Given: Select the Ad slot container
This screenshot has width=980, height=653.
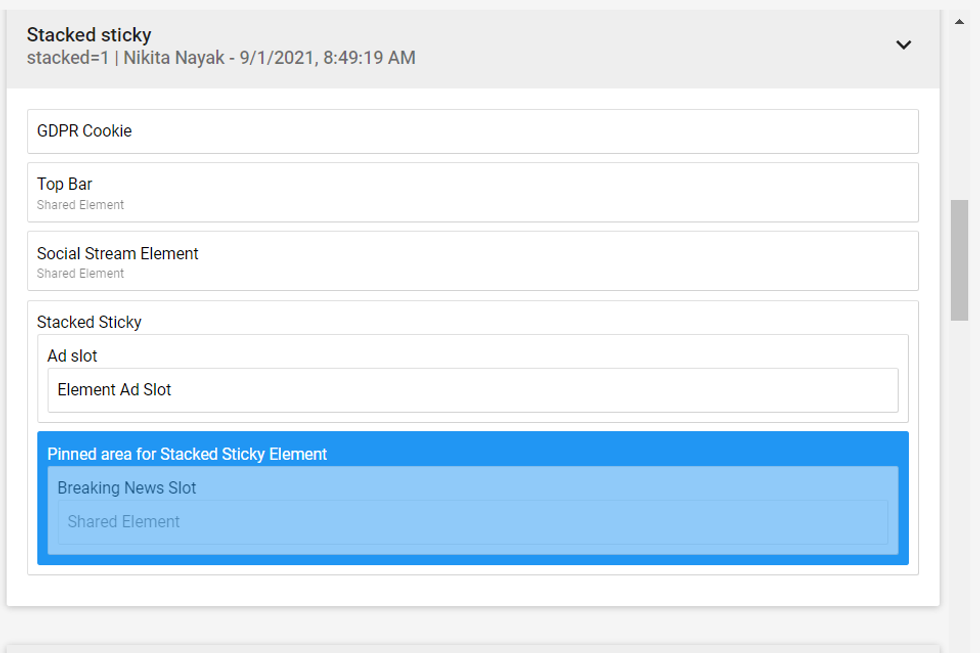Looking at the screenshot, I should pyautogui.click(x=72, y=356).
